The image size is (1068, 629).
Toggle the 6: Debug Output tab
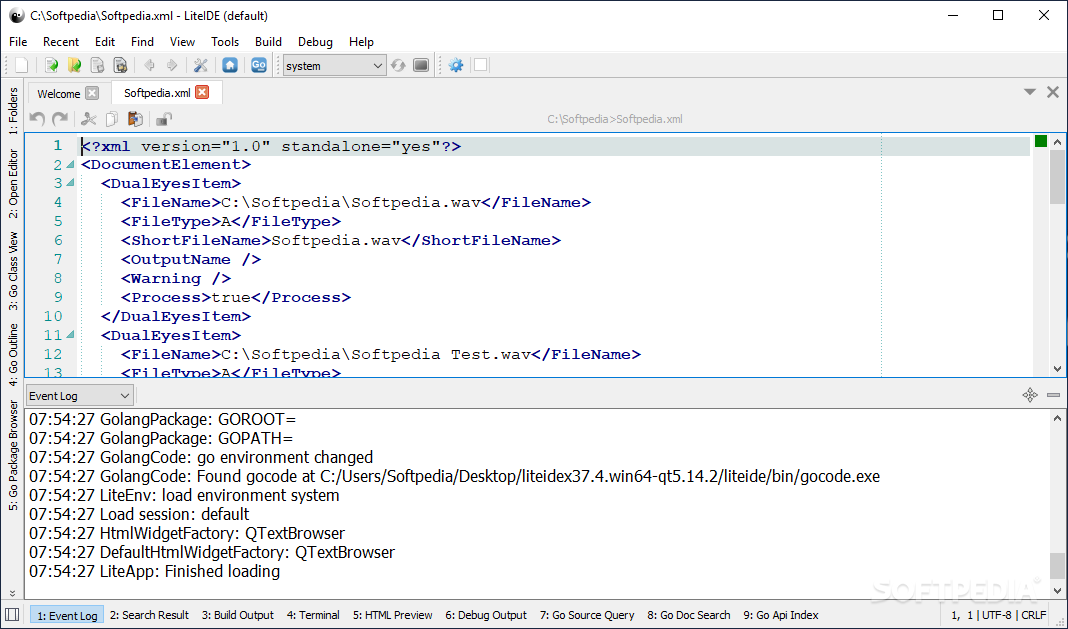click(486, 615)
